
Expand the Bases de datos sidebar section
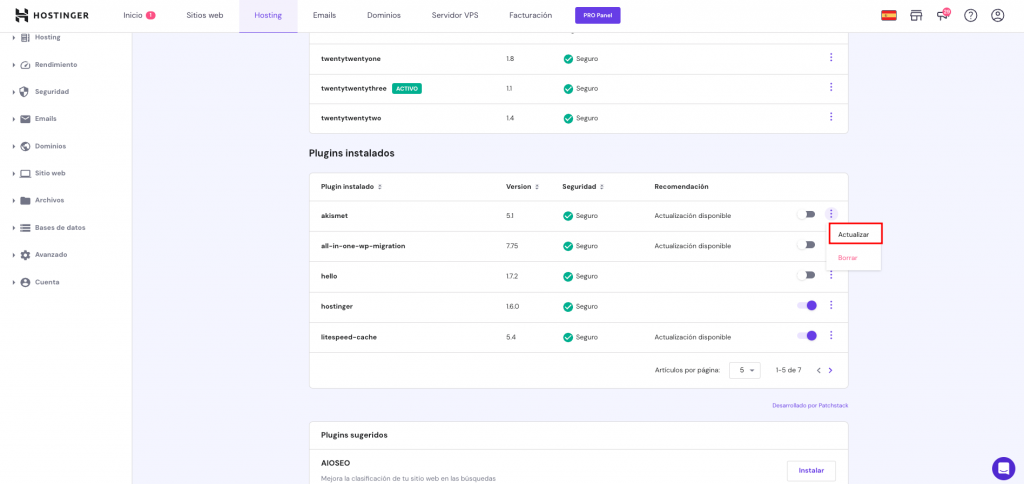pos(59,227)
